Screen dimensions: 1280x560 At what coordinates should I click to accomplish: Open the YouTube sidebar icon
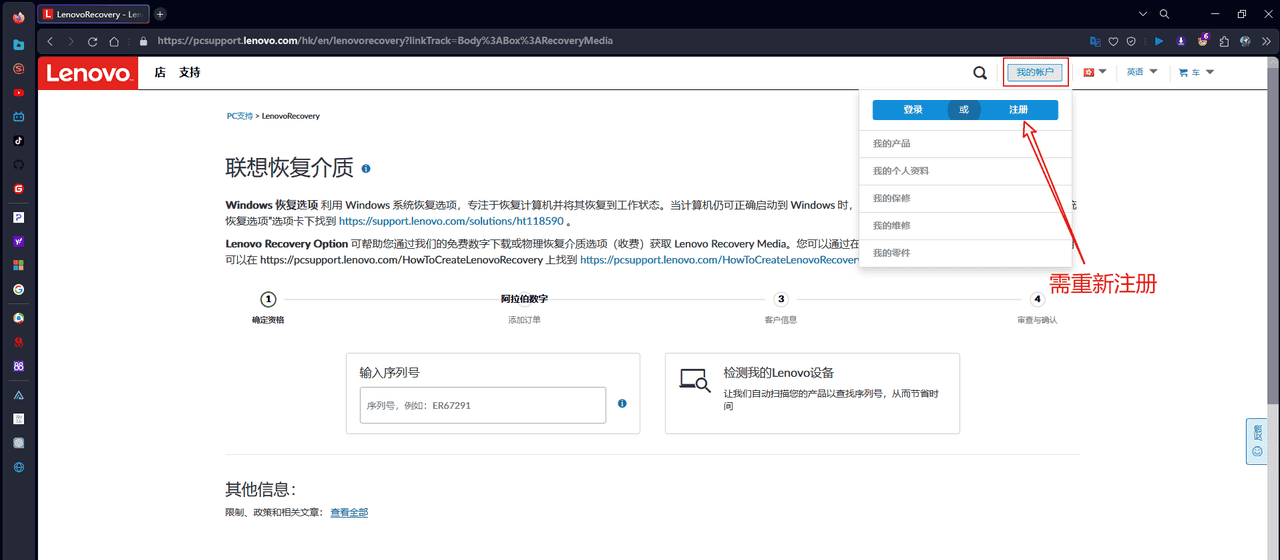coord(18,93)
